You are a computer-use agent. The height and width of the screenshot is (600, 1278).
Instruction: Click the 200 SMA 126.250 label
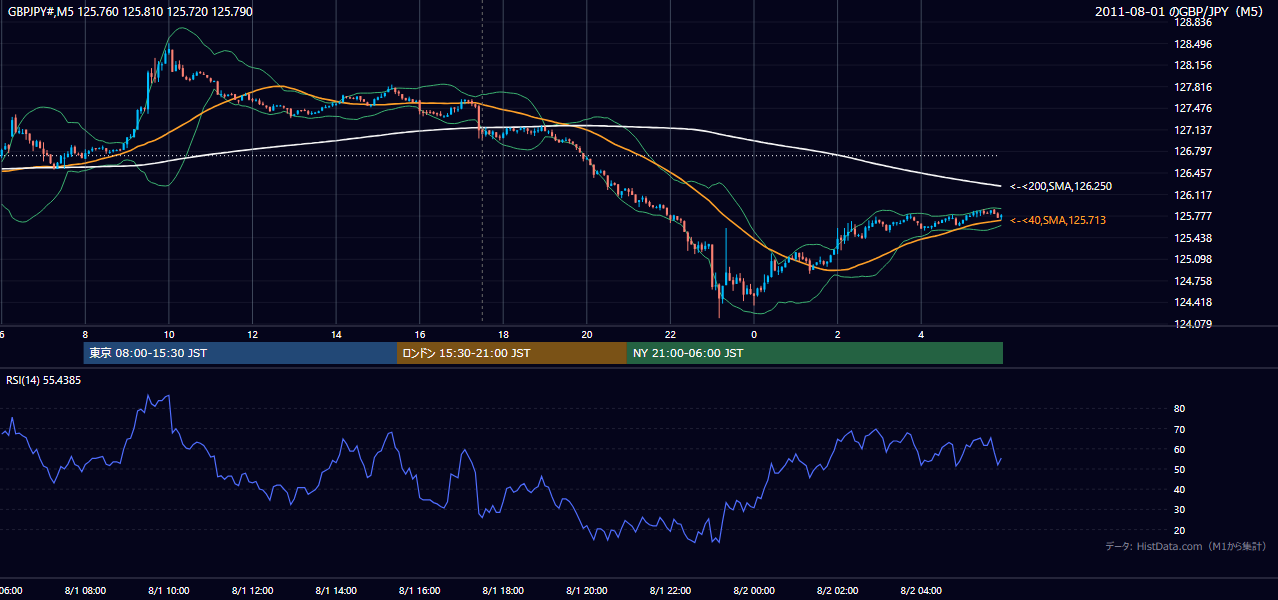(1061, 187)
